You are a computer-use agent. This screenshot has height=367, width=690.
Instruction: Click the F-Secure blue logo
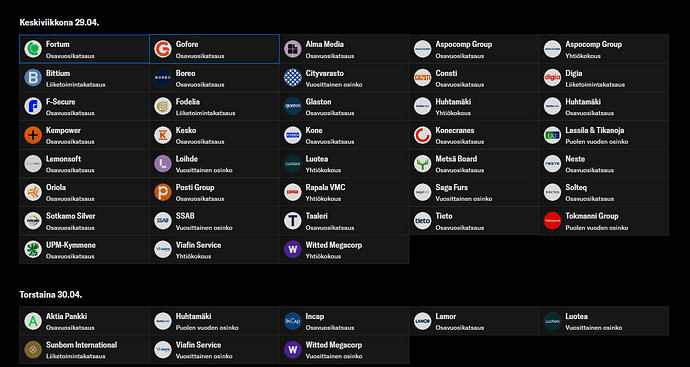(x=33, y=106)
